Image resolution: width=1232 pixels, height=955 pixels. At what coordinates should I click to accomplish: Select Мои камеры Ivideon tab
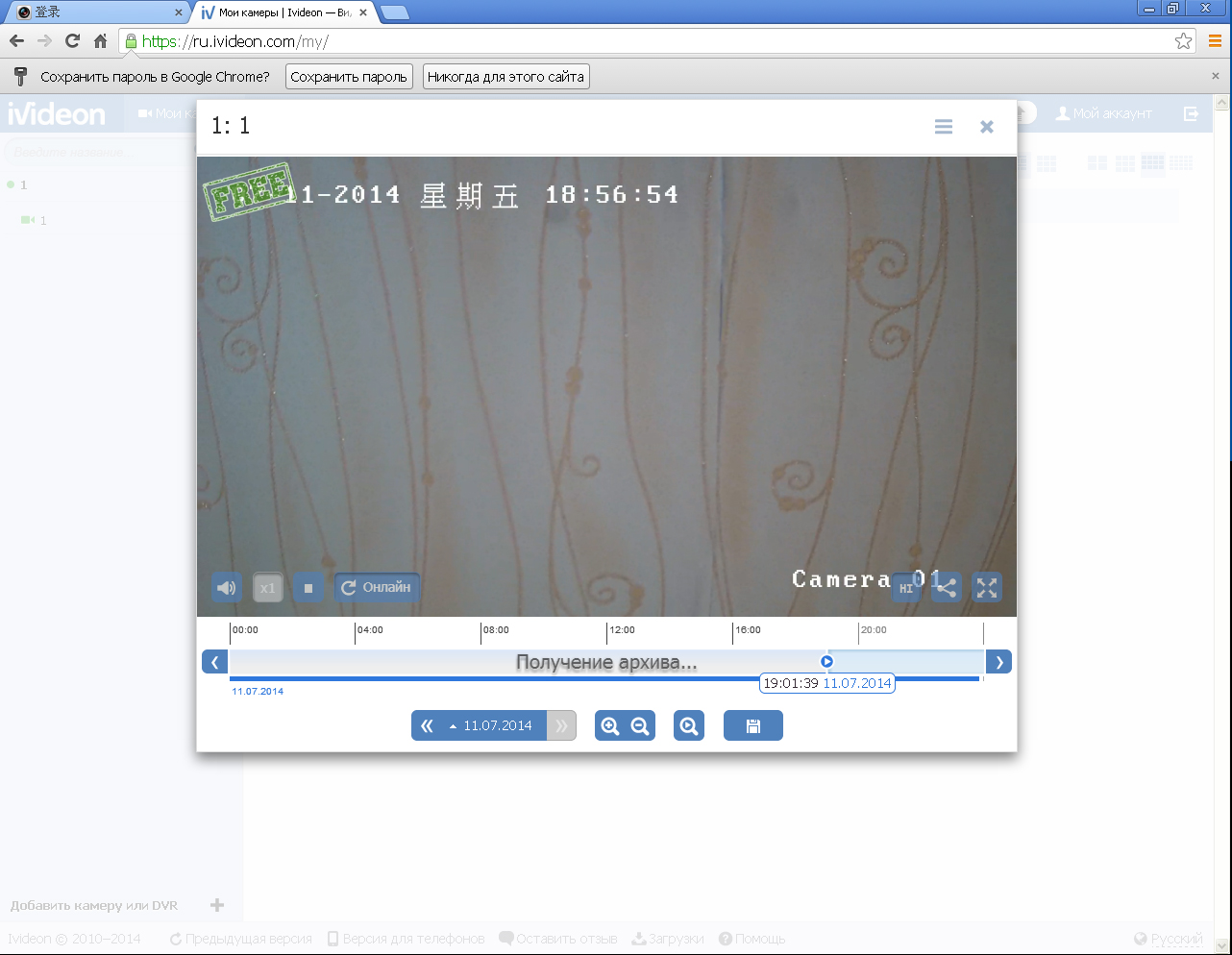[x=283, y=12]
